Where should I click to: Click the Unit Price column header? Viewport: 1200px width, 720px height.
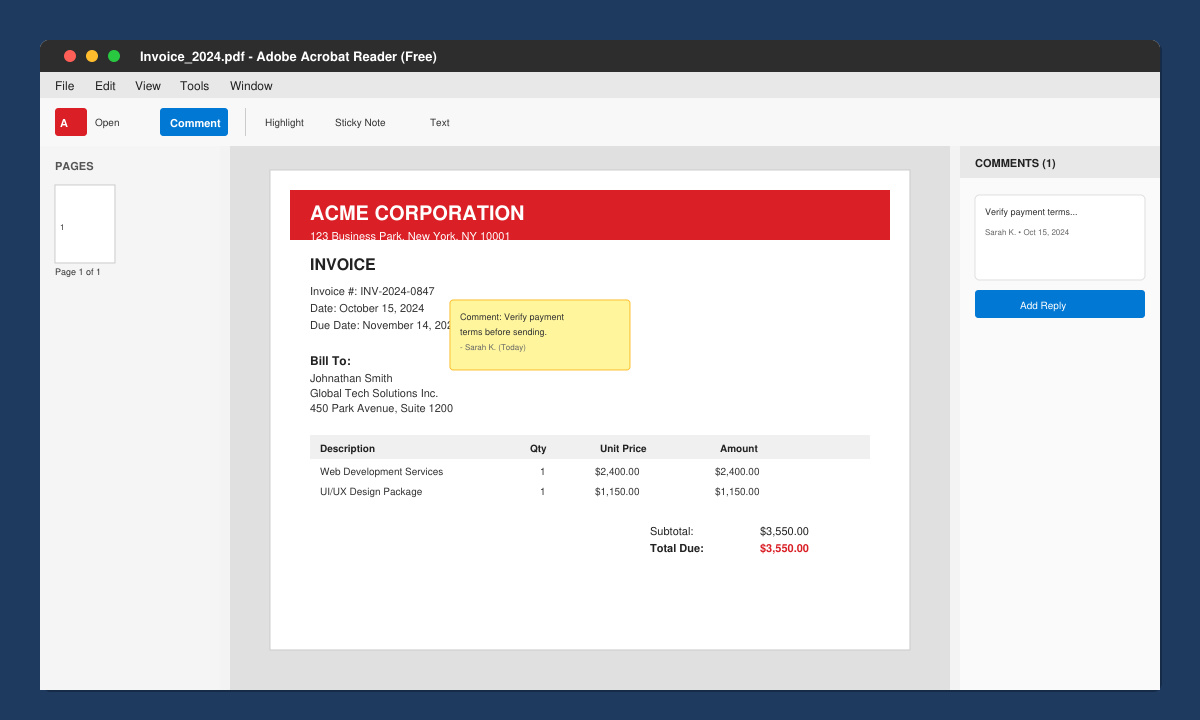tap(623, 448)
